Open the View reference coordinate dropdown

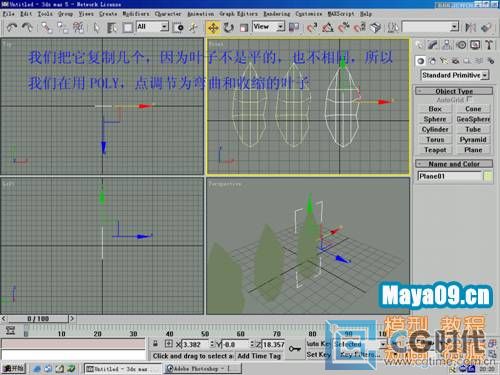click(x=269, y=27)
